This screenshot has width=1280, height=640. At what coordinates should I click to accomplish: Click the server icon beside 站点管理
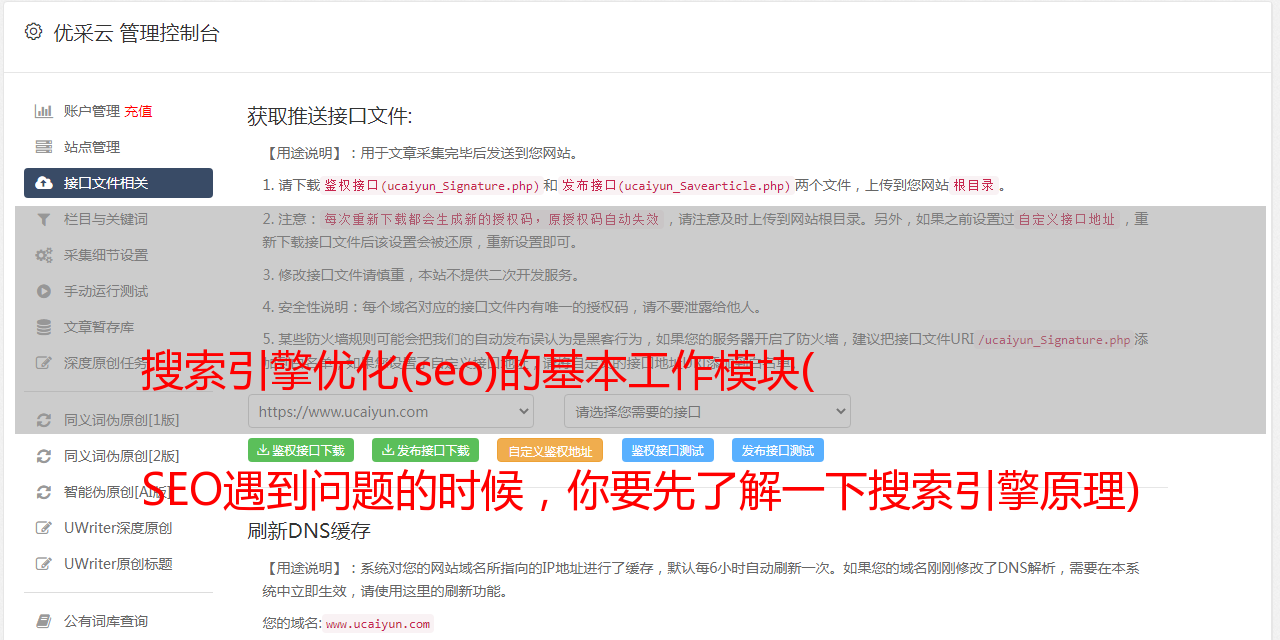tap(44, 147)
